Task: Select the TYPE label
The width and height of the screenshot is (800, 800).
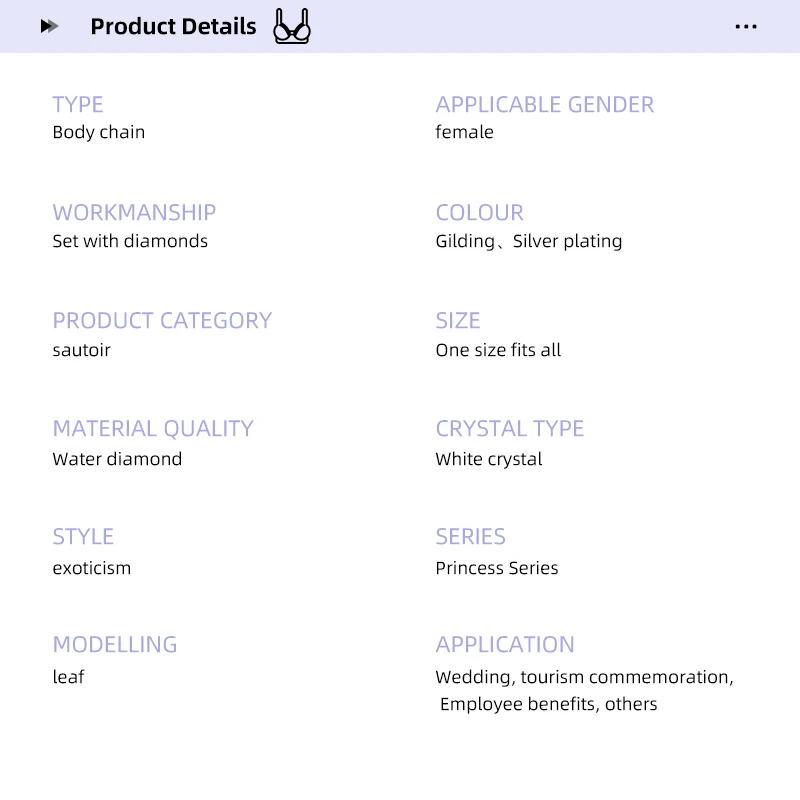Action: [78, 104]
